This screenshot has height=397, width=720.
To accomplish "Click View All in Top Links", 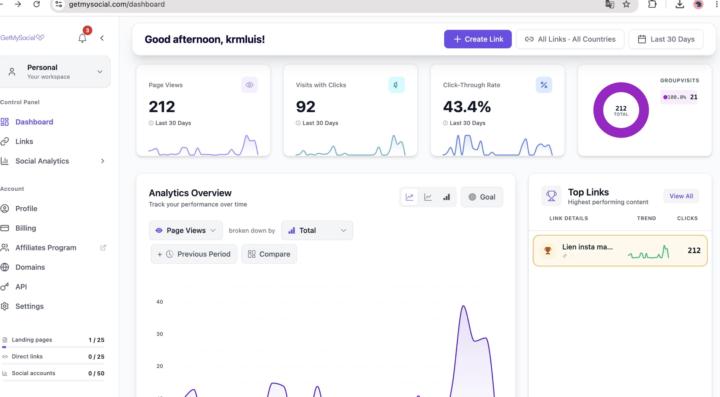I will 681,196.
